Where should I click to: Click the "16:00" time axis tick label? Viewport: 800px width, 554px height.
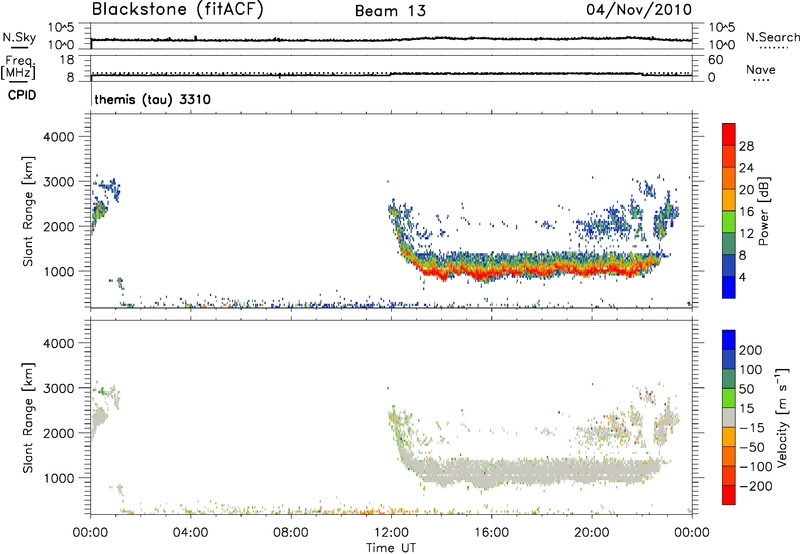tap(491, 533)
